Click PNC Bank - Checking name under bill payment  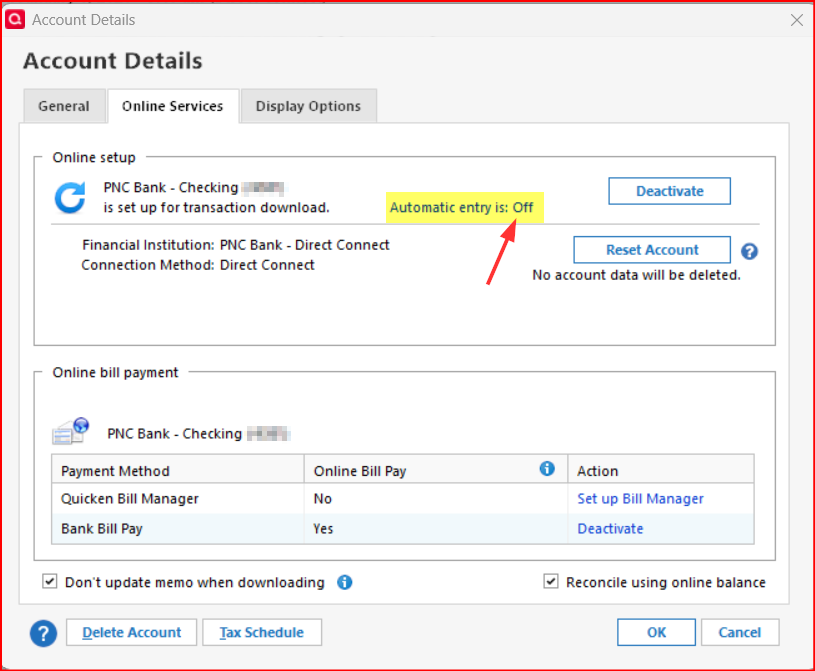pos(174,433)
